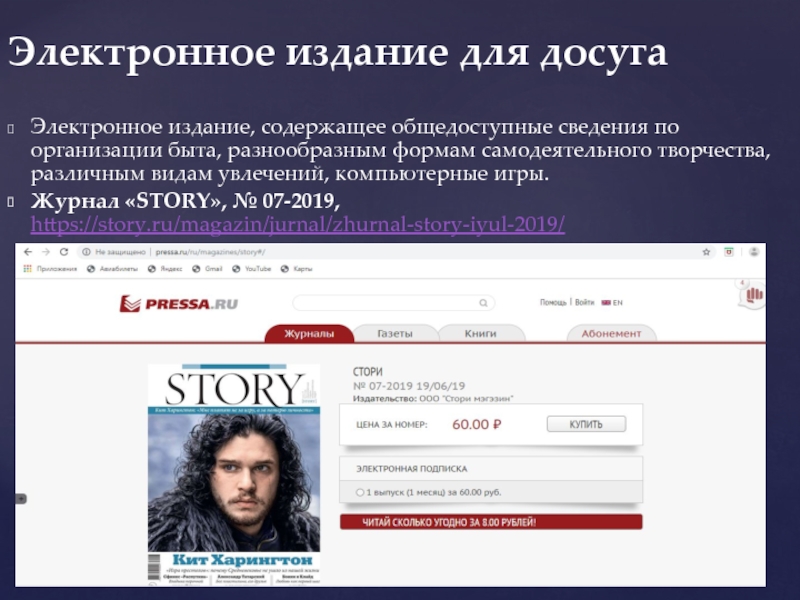The image size is (800, 600).
Task: Open the red chat hand widget icon
Action: point(753,294)
